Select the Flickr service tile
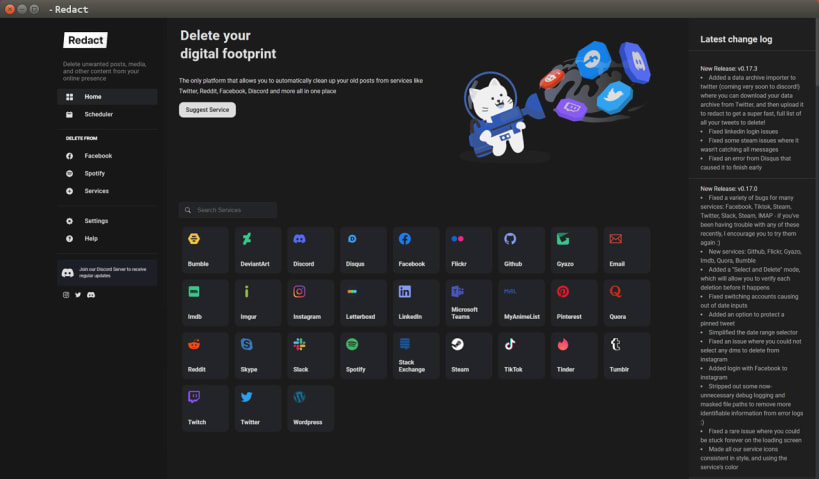Image resolution: width=819 pixels, height=479 pixels. coord(469,250)
